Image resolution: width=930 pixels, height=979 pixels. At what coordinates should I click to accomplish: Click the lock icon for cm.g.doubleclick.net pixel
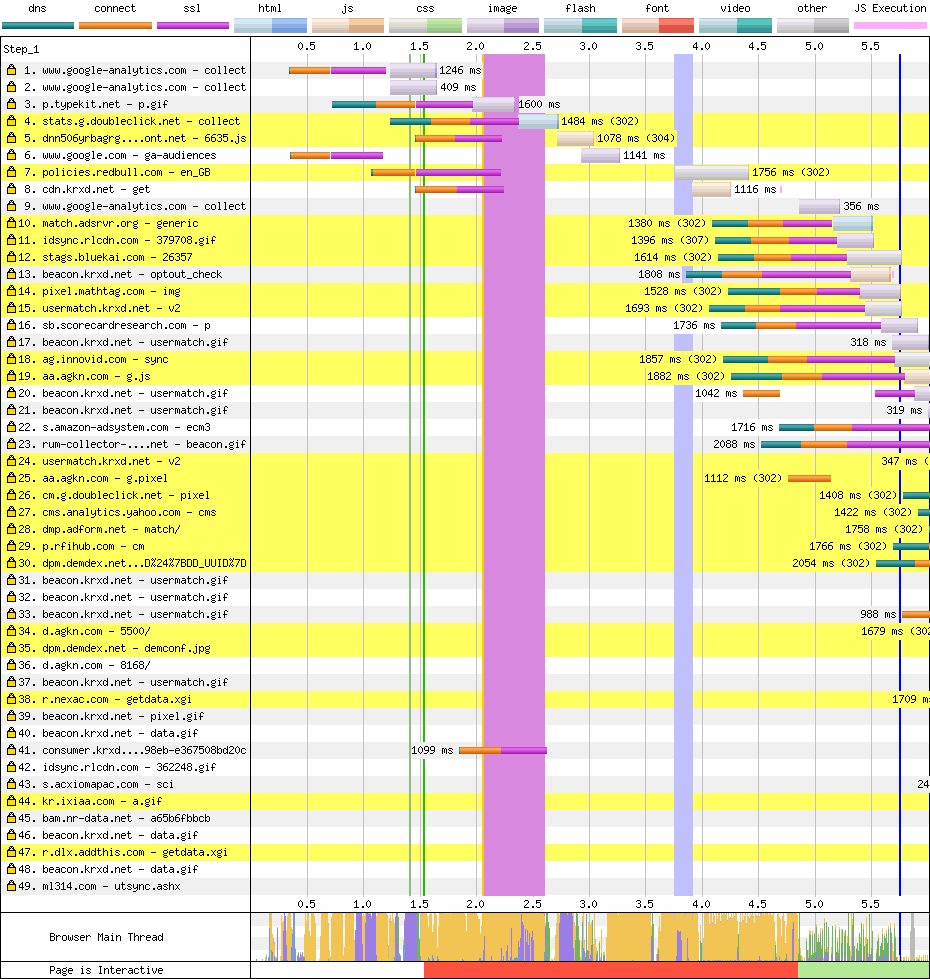(x=11, y=495)
